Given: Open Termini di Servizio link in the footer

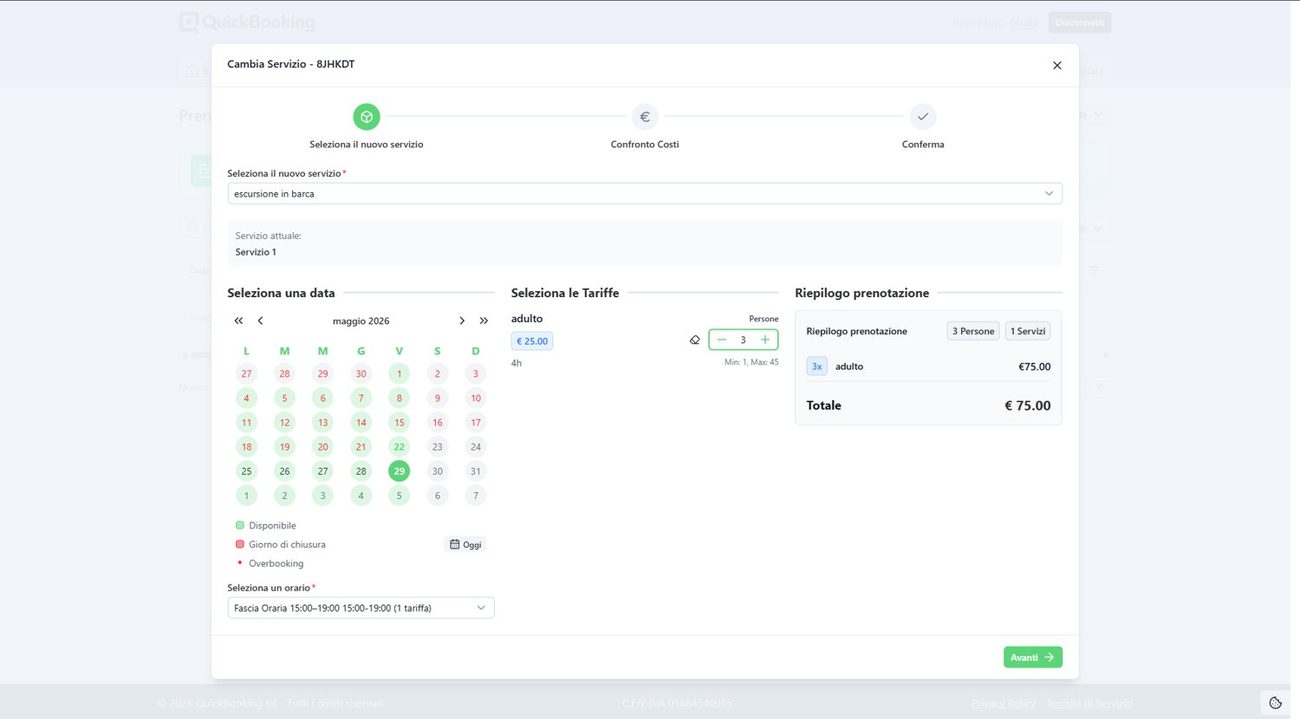Looking at the screenshot, I should click(x=1090, y=703).
